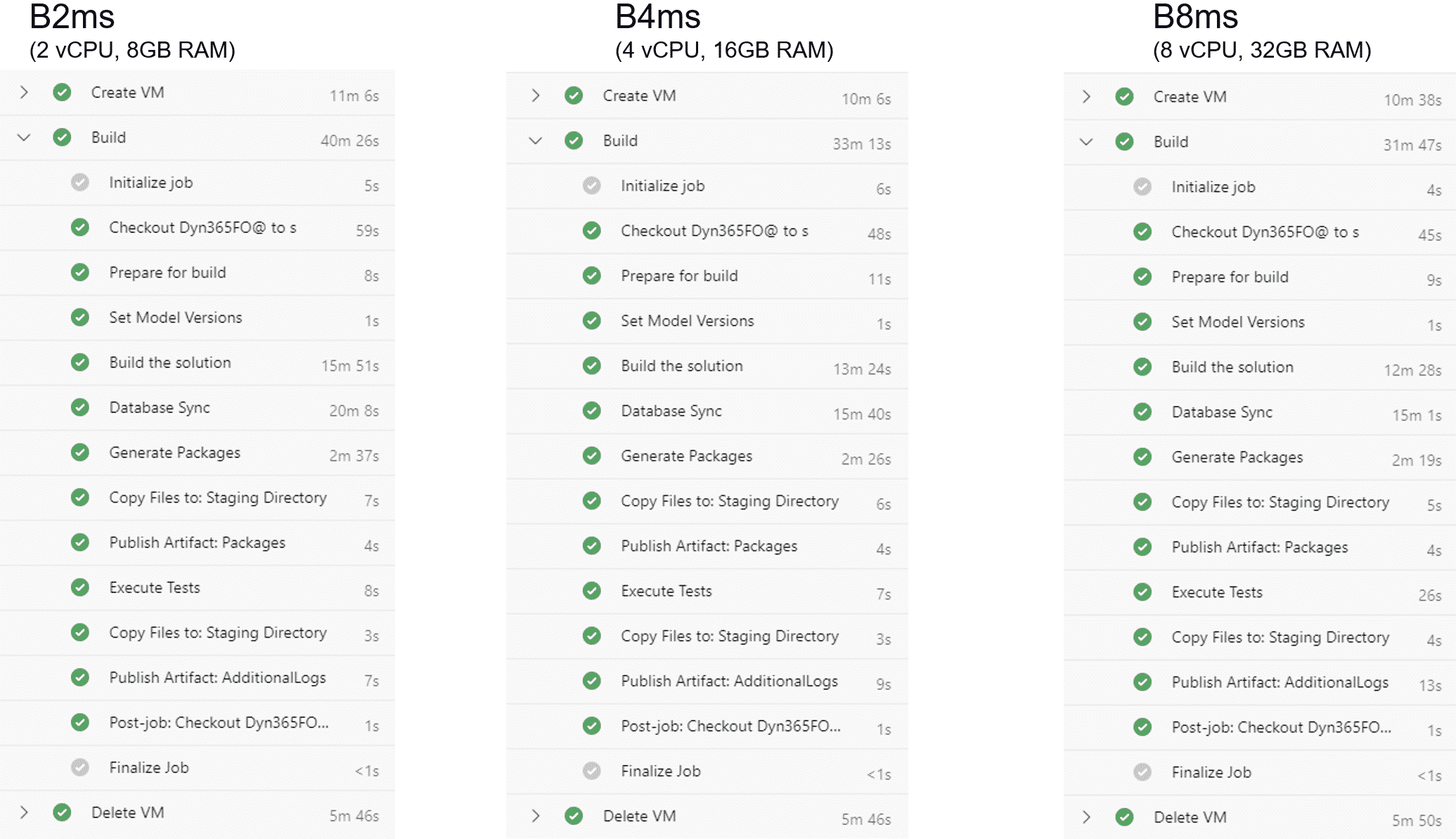
Task: Click the gray status icon beside B2ms Initialize job
Action: [x=80, y=182]
